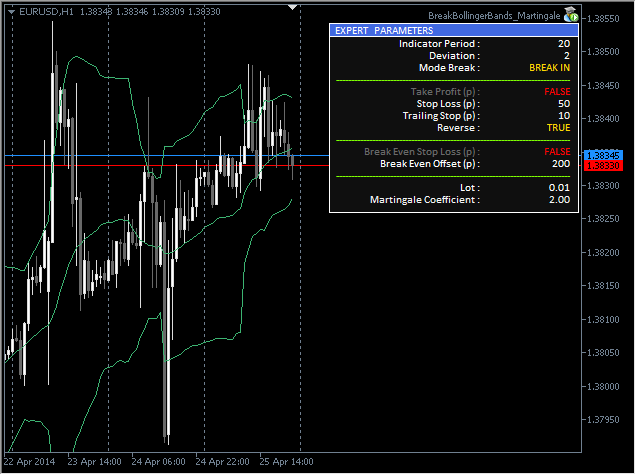This screenshot has width=636, height=475.
Task: Click the Break Even Stop Loss FALSE value
Action: click(x=557, y=152)
